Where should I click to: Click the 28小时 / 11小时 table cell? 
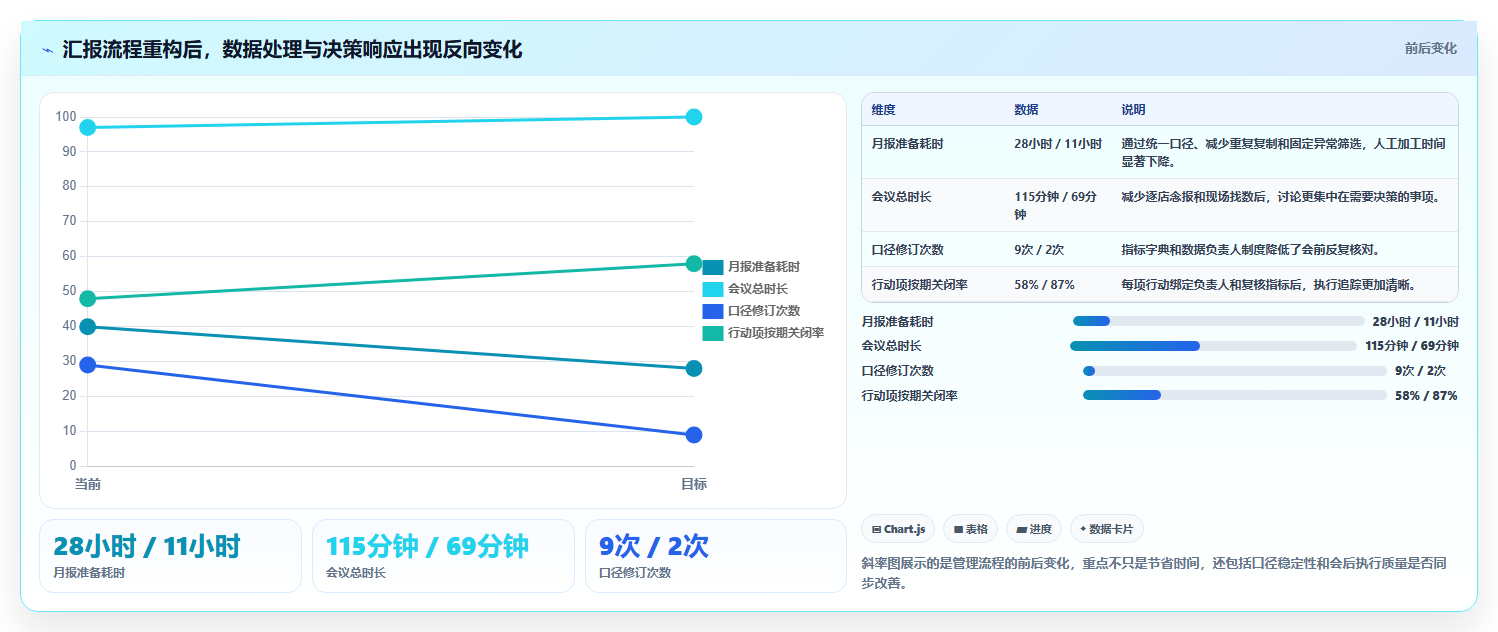(x=1058, y=144)
